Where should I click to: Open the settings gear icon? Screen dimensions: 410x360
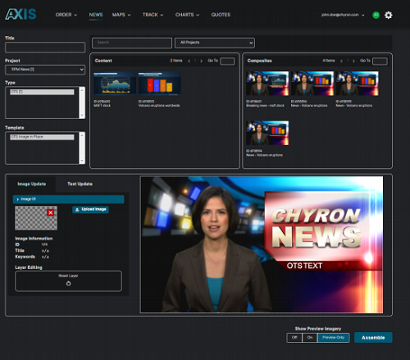coord(388,15)
